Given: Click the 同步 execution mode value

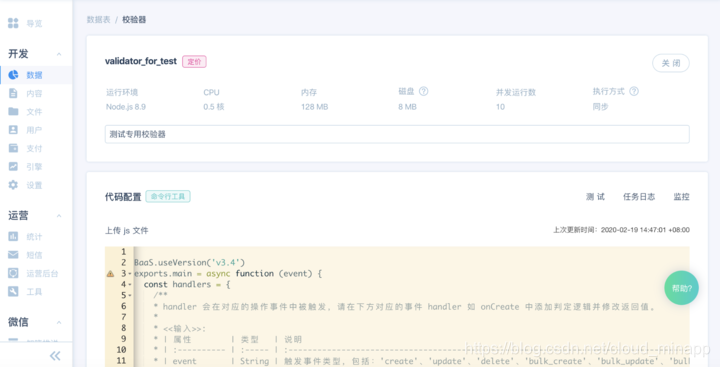Looking at the screenshot, I should point(601,107).
